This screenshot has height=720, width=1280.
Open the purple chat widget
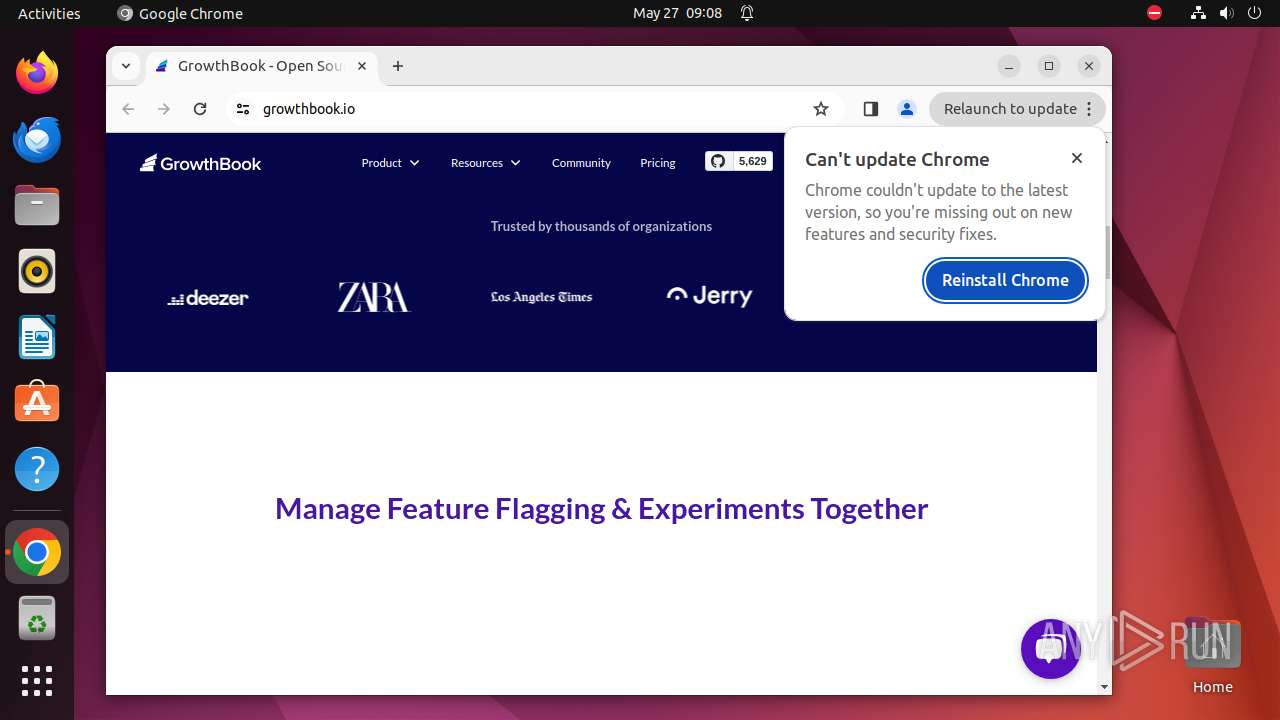[1050, 649]
